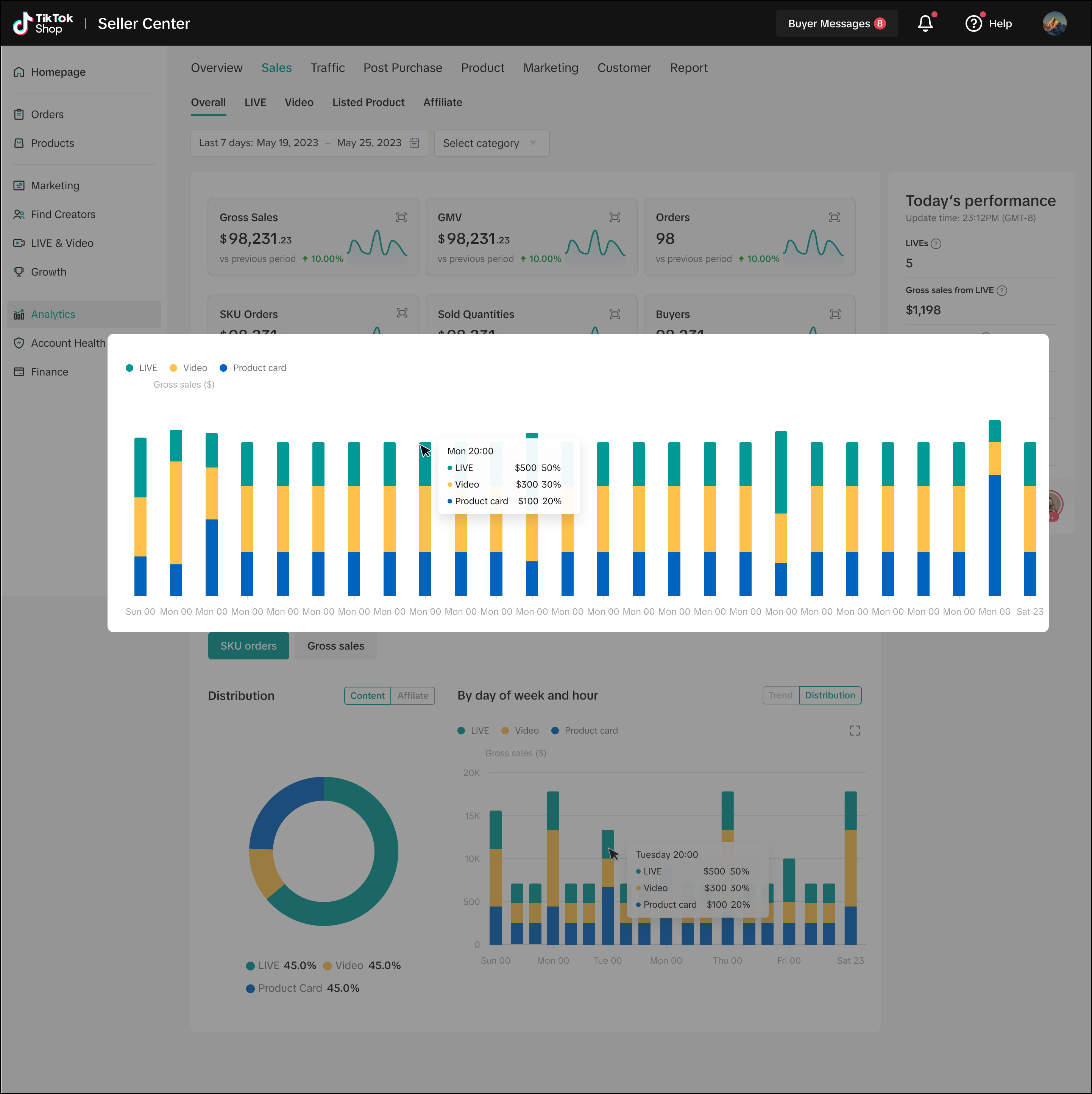1092x1094 pixels.
Task: Click the LIVEs info question icon
Action: [936, 244]
